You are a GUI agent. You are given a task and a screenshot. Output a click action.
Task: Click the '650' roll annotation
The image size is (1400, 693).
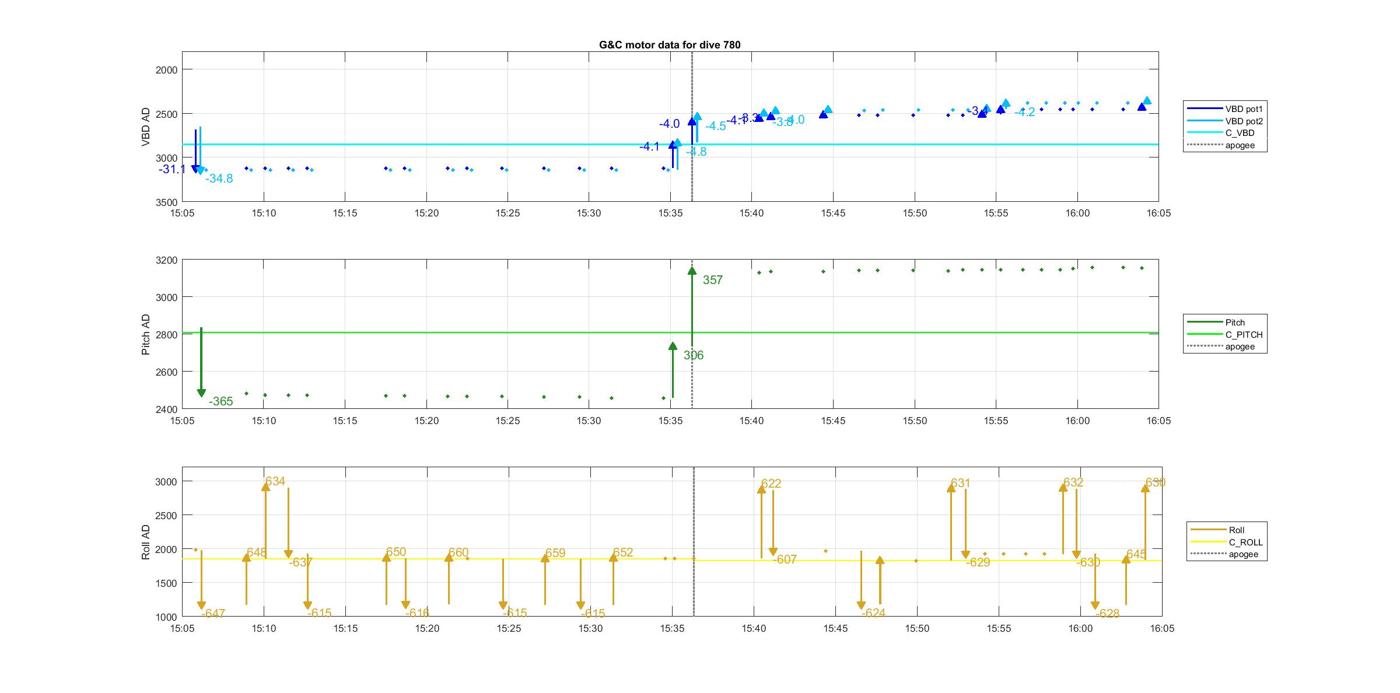[396, 552]
